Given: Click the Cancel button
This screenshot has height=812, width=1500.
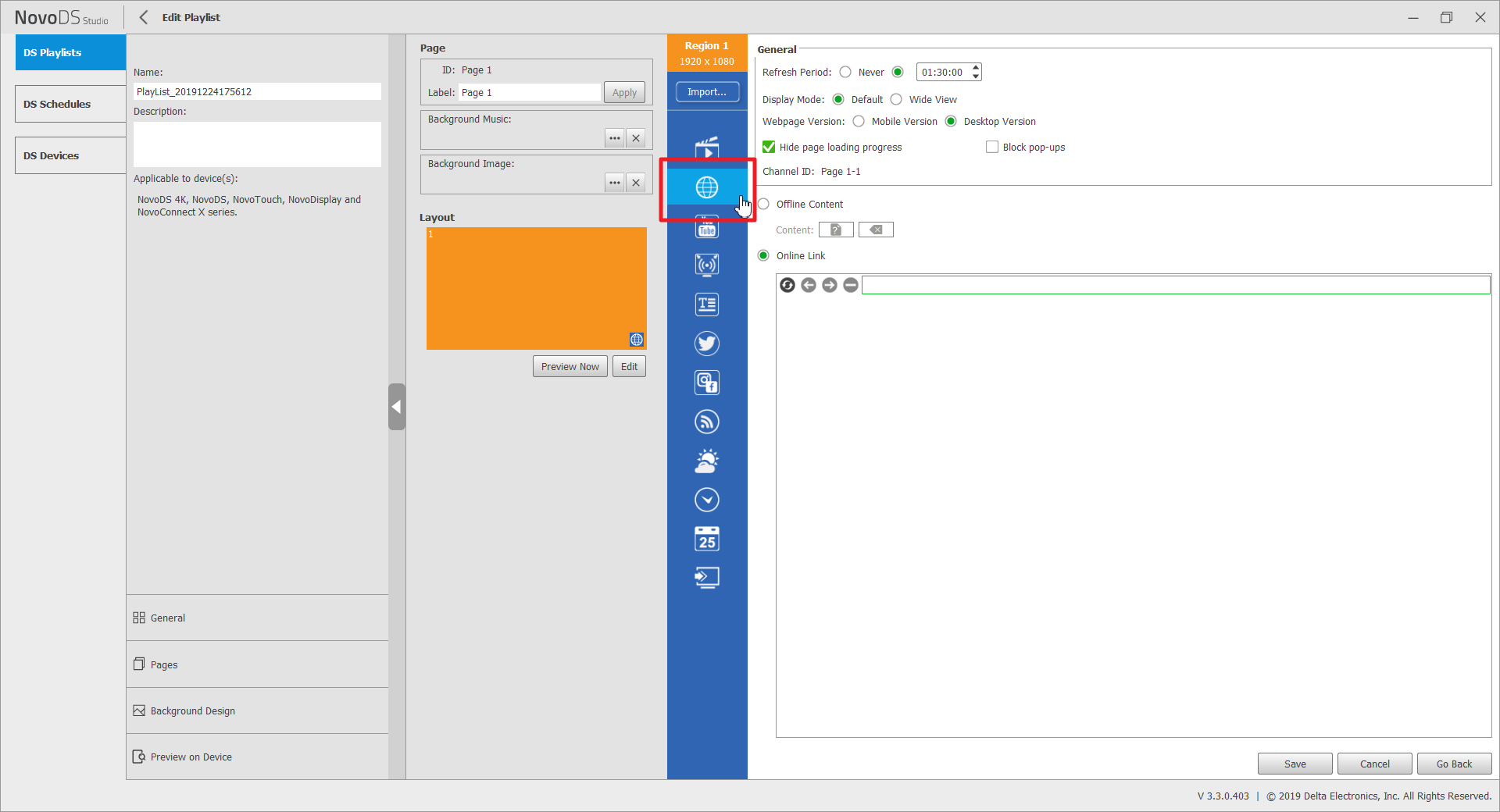Looking at the screenshot, I should [1374, 764].
